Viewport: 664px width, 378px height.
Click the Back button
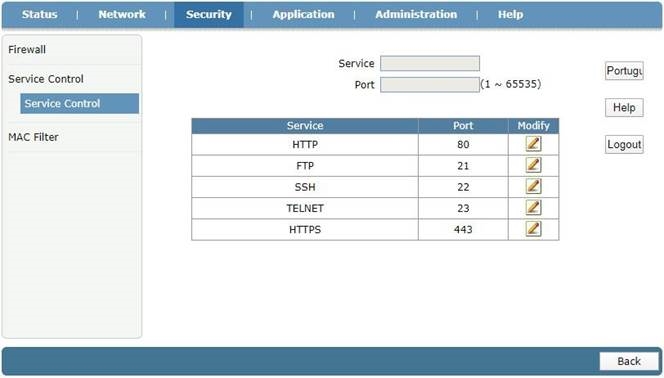pyautogui.click(x=629, y=361)
